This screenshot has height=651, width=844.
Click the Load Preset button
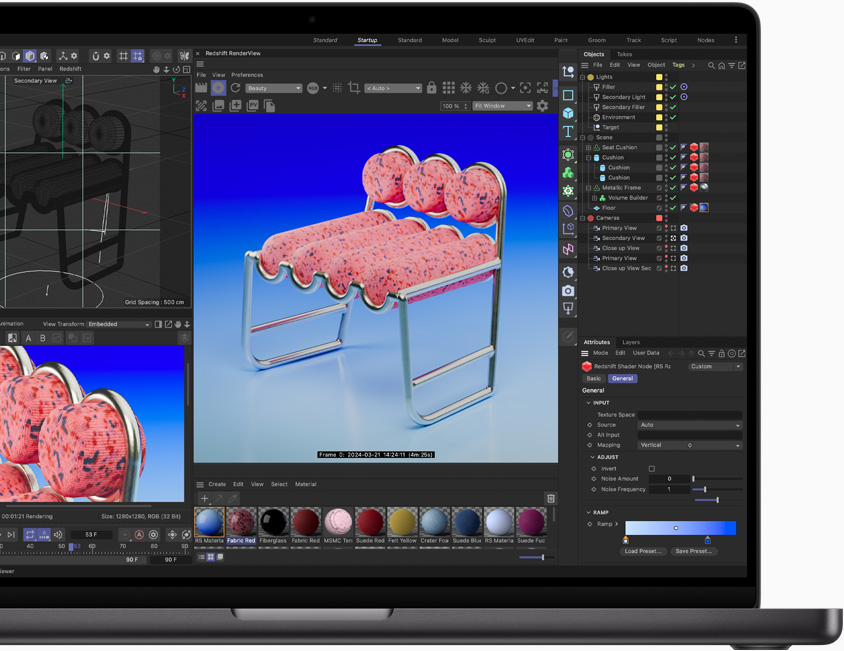pyautogui.click(x=643, y=551)
